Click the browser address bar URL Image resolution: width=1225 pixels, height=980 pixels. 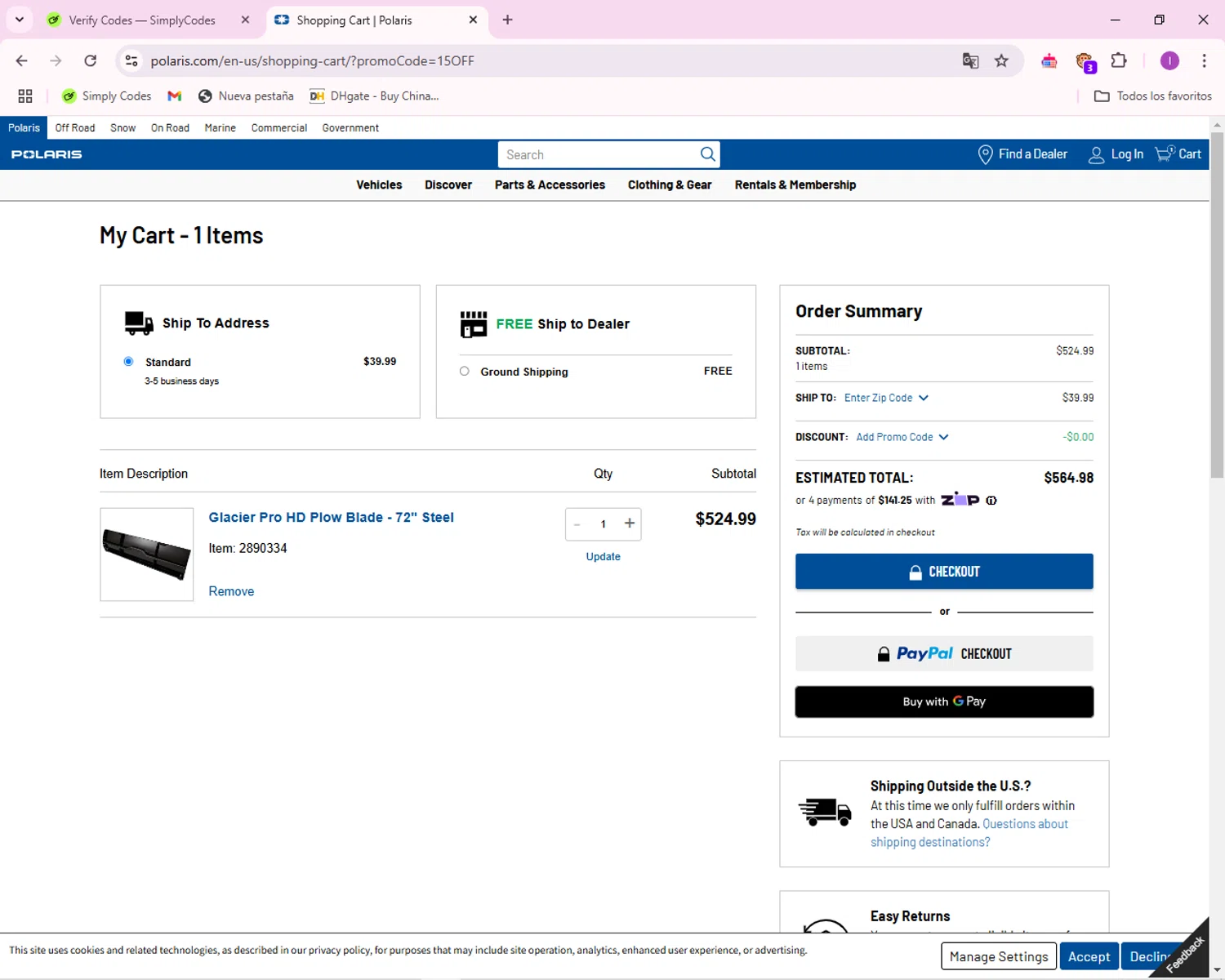tap(312, 60)
